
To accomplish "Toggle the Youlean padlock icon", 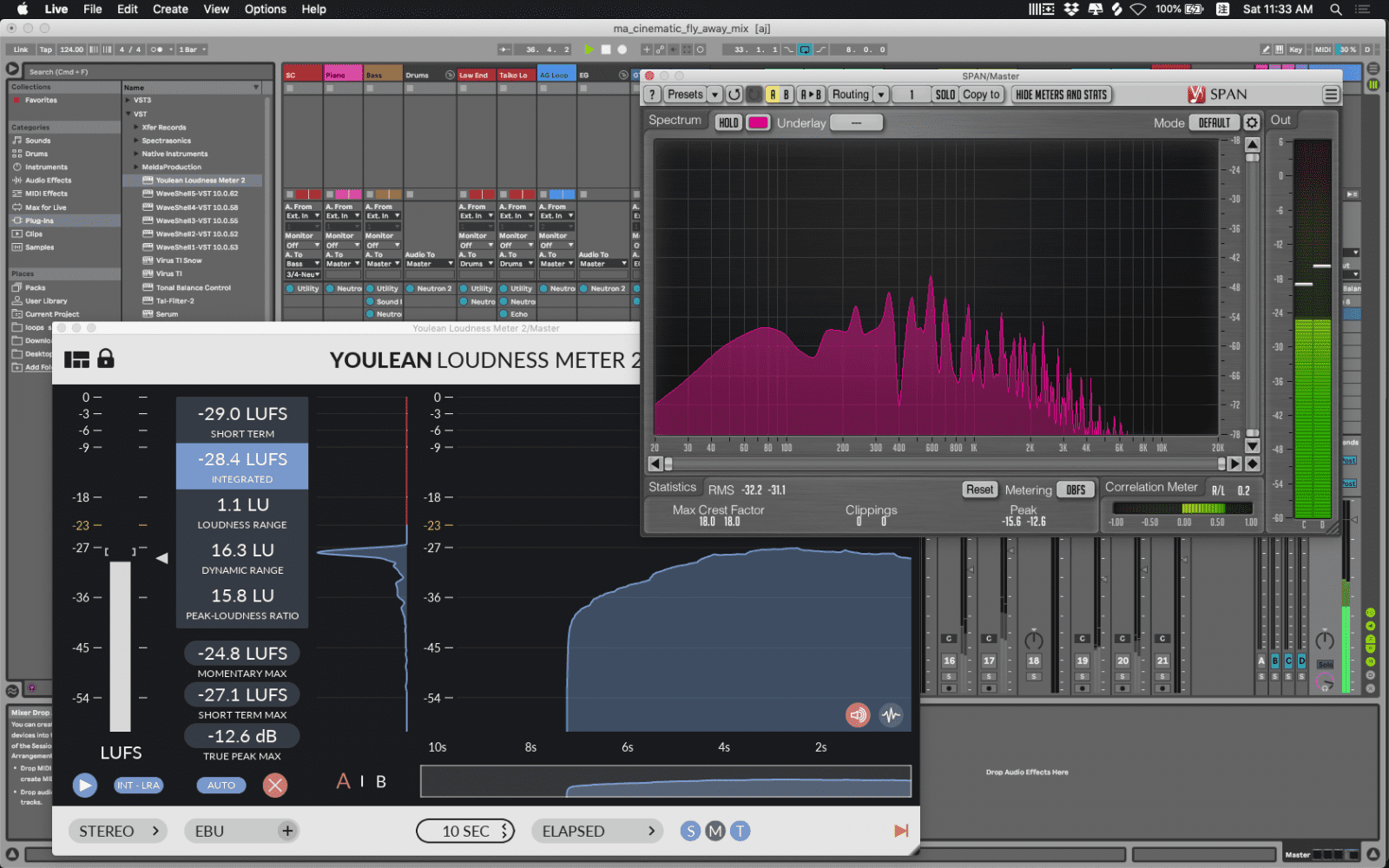I will click(106, 358).
